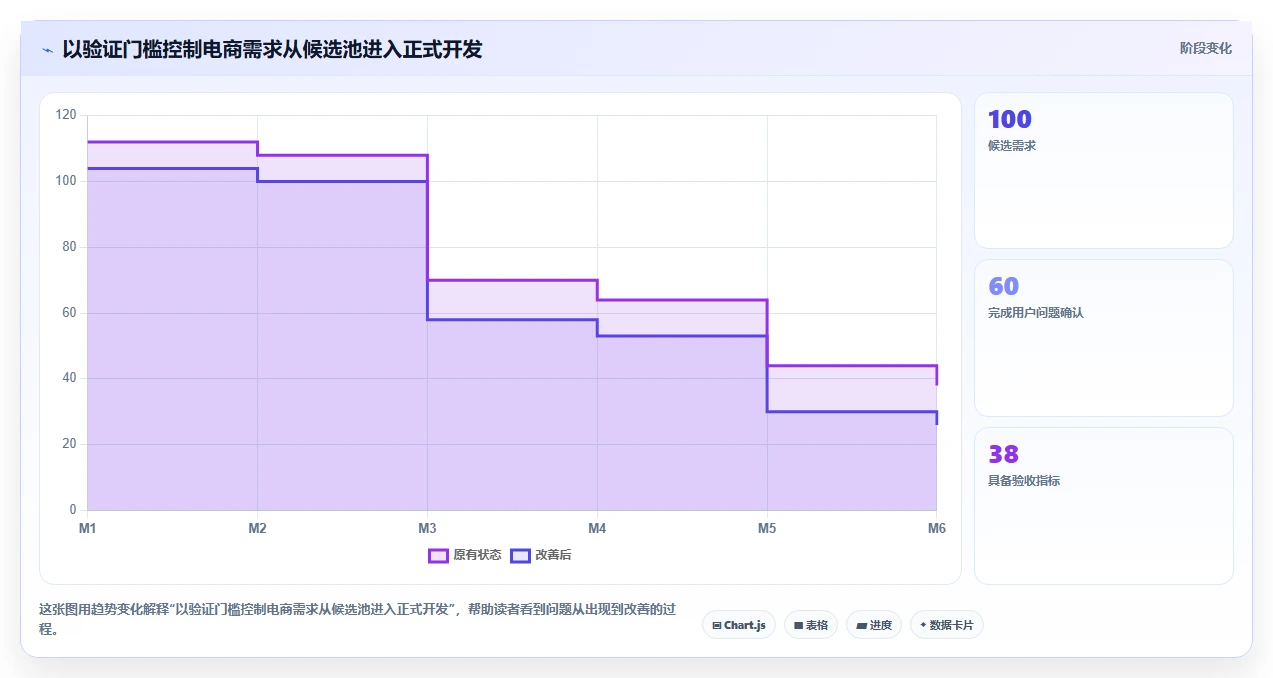Image resolution: width=1273 pixels, height=678 pixels.
Task: Select the 60 完成用户问题确认 card
Action: [x=1104, y=338]
